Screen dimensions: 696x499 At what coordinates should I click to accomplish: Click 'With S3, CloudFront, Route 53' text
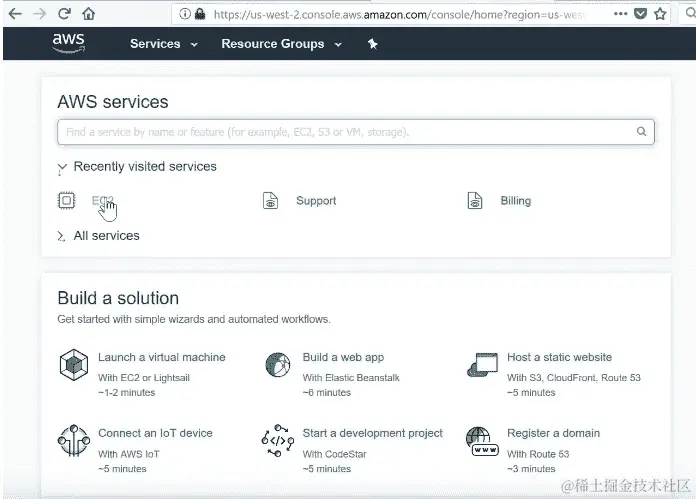[574, 378]
